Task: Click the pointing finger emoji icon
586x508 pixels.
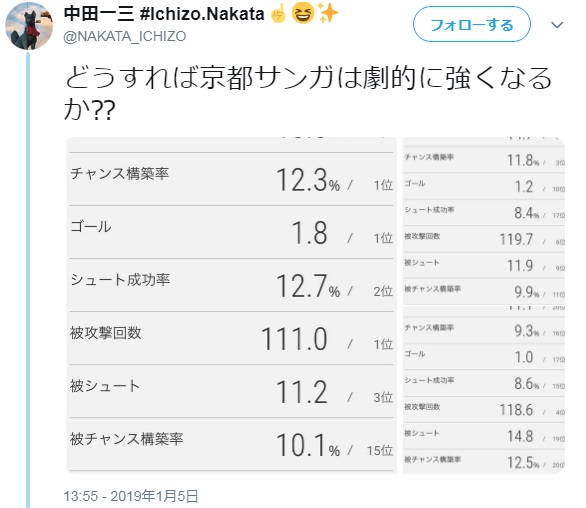Action: [278, 14]
